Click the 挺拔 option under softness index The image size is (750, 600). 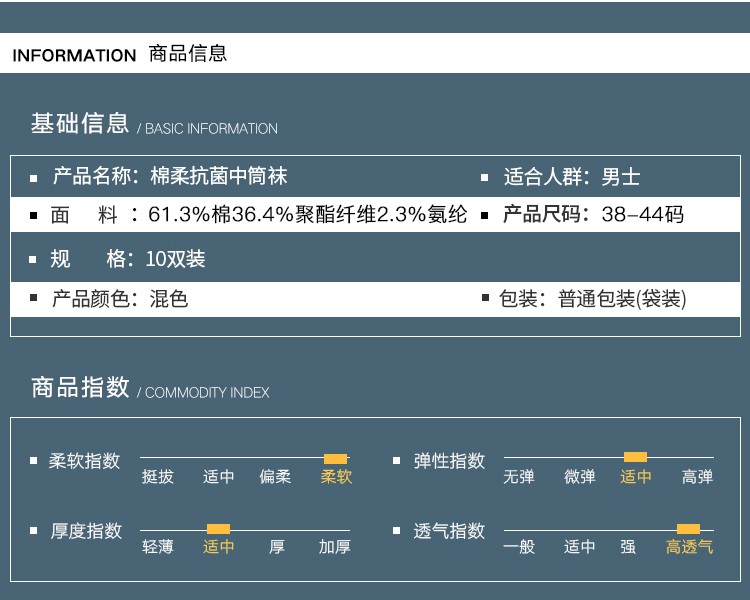coord(158,477)
